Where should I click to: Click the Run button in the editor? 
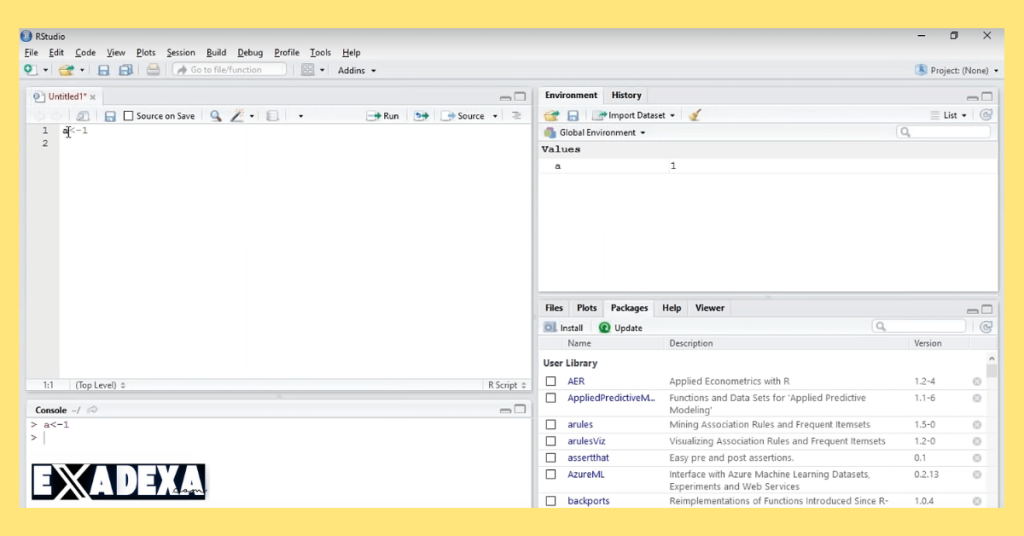(383, 116)
